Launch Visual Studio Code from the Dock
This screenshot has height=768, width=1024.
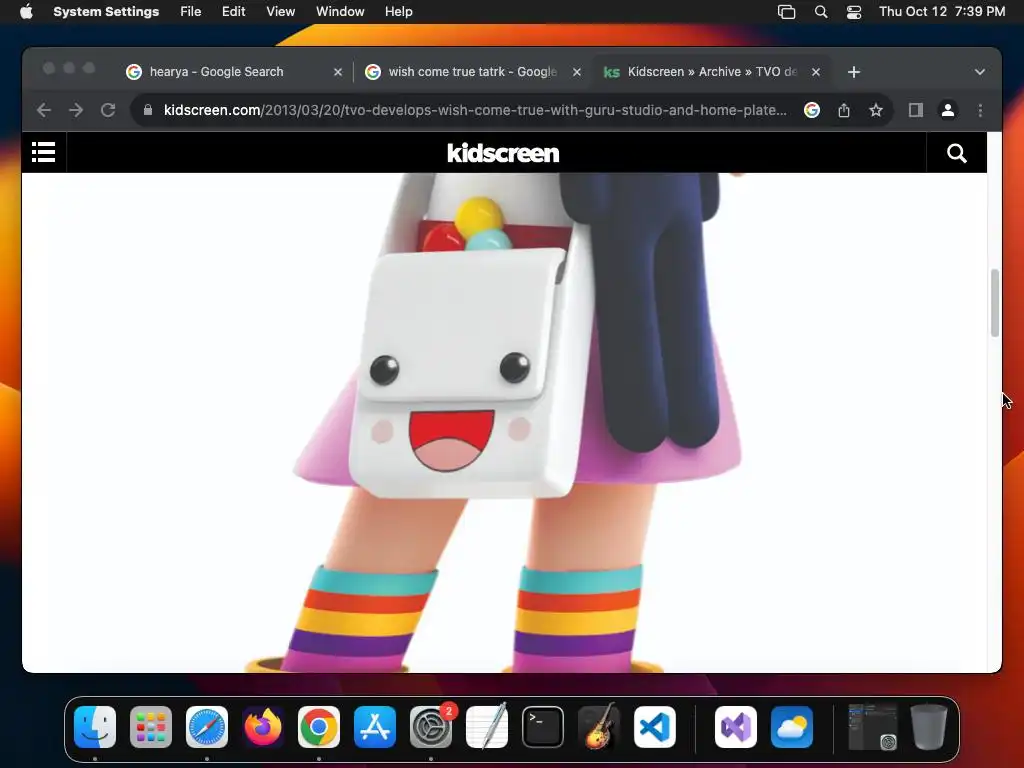655,727
